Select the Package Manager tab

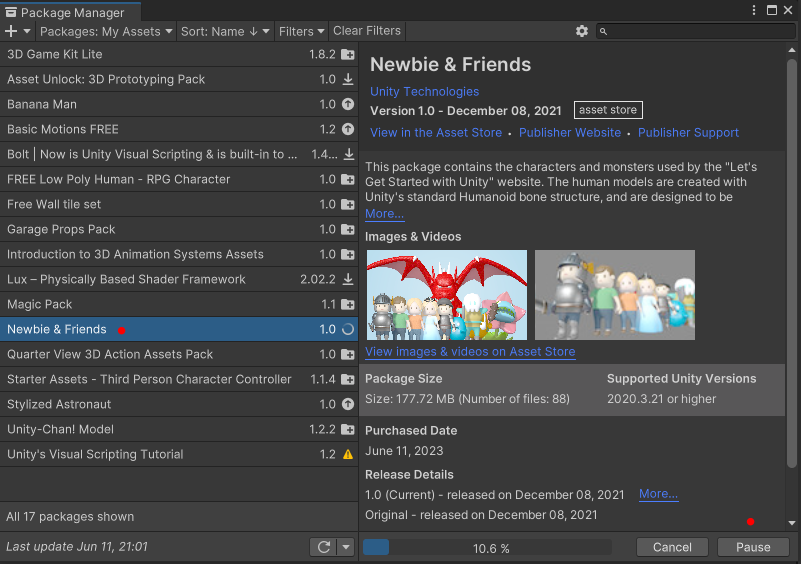coord(71,12)
